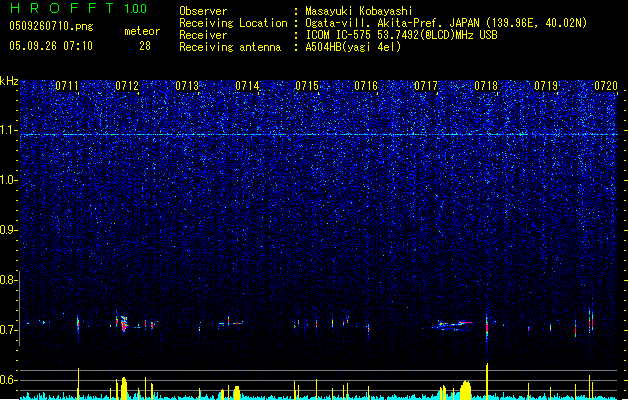Screen dimensions: 629x400
Task: Click the wide yellow power bar near 0717
Action: coord(465,390)
